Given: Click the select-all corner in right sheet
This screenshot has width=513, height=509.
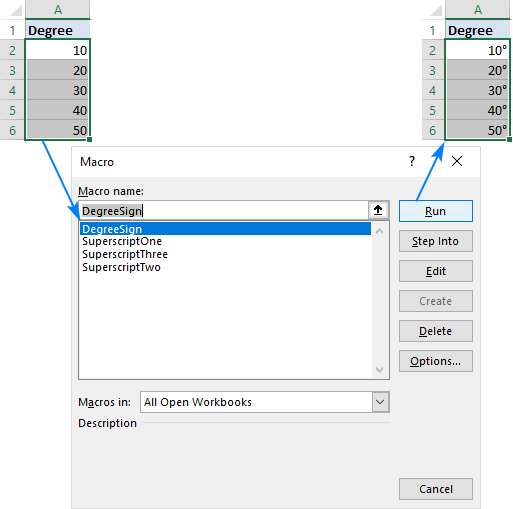Looking at the screenshot, I should pos(436,10).
